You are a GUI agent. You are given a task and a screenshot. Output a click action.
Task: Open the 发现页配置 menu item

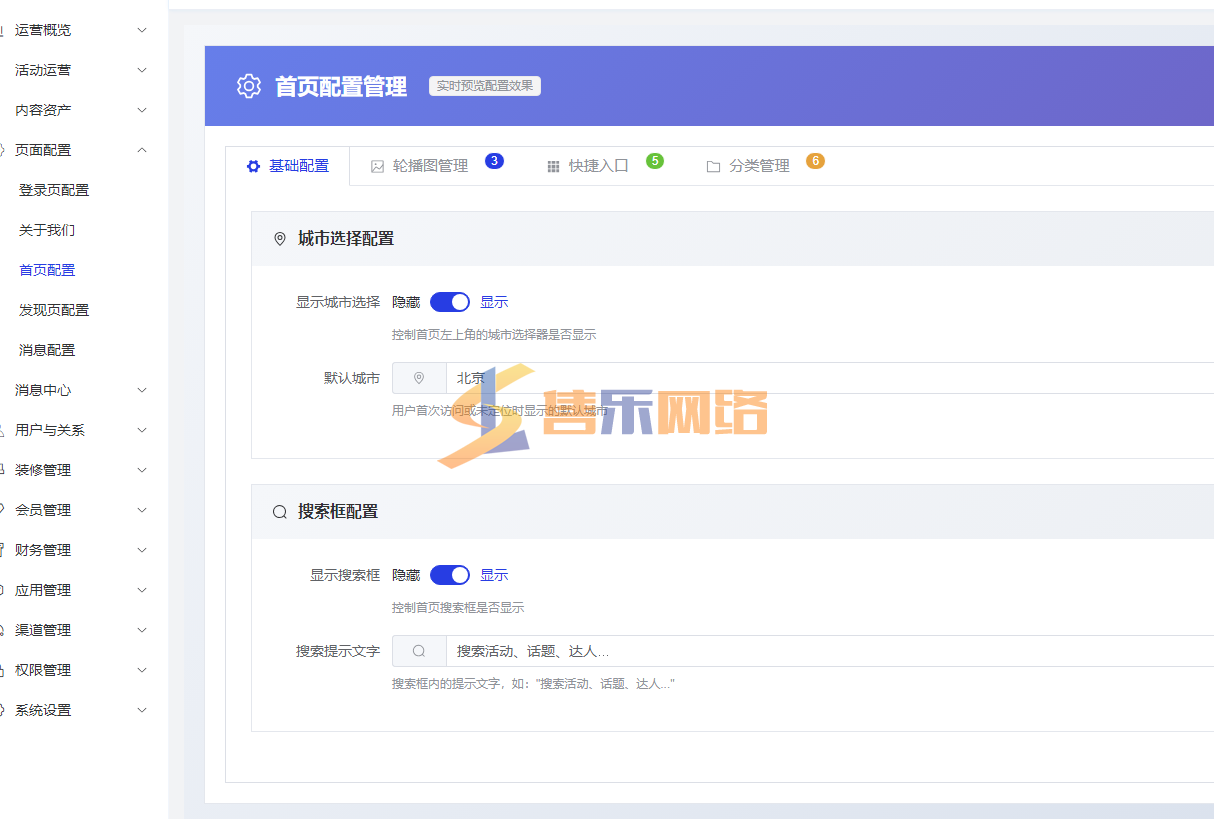(x=54, y=310)
